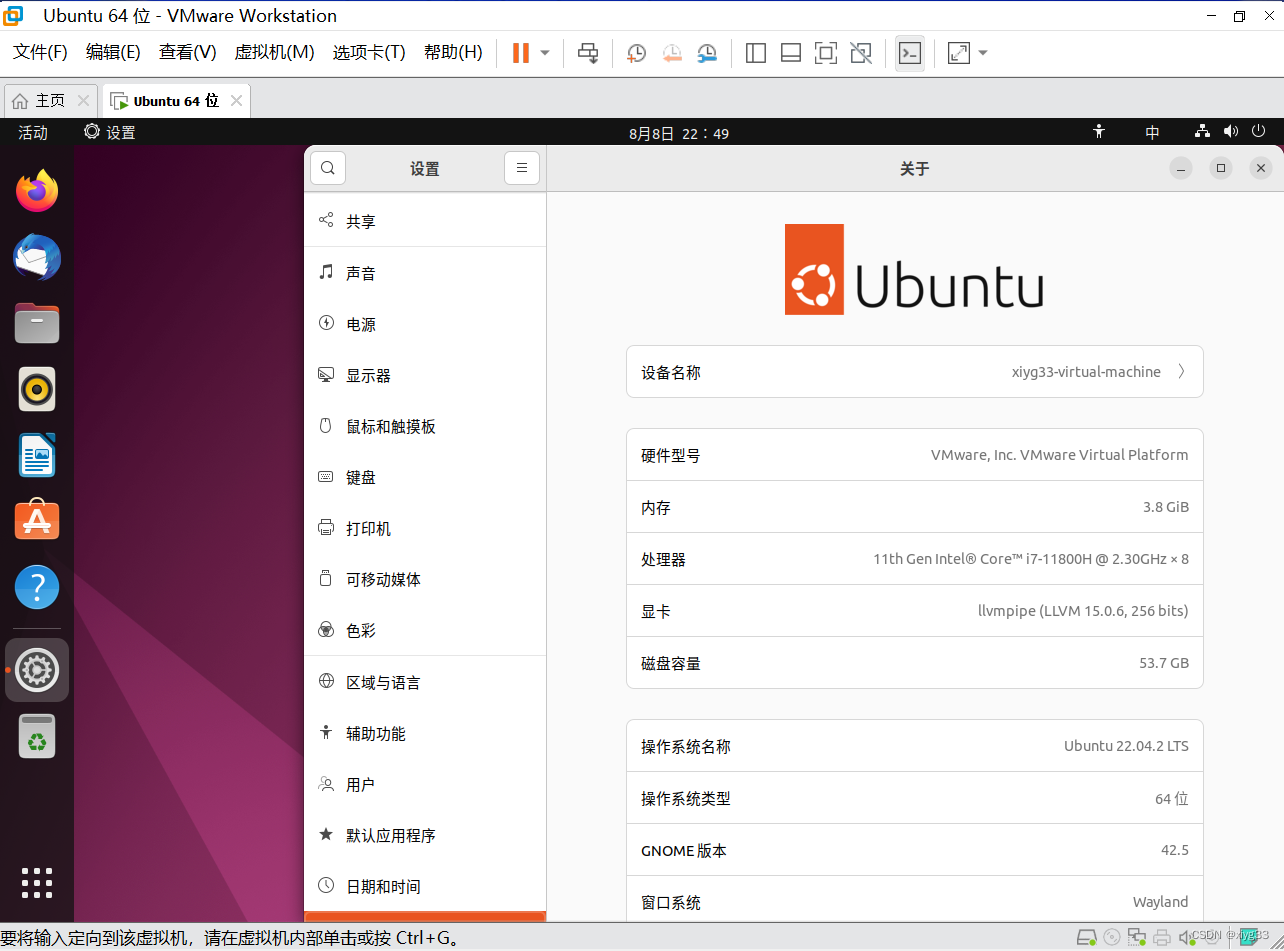Select 色彩 in the settings sidebar
This screenshot has height=951, width=1284.
(425, 630)
